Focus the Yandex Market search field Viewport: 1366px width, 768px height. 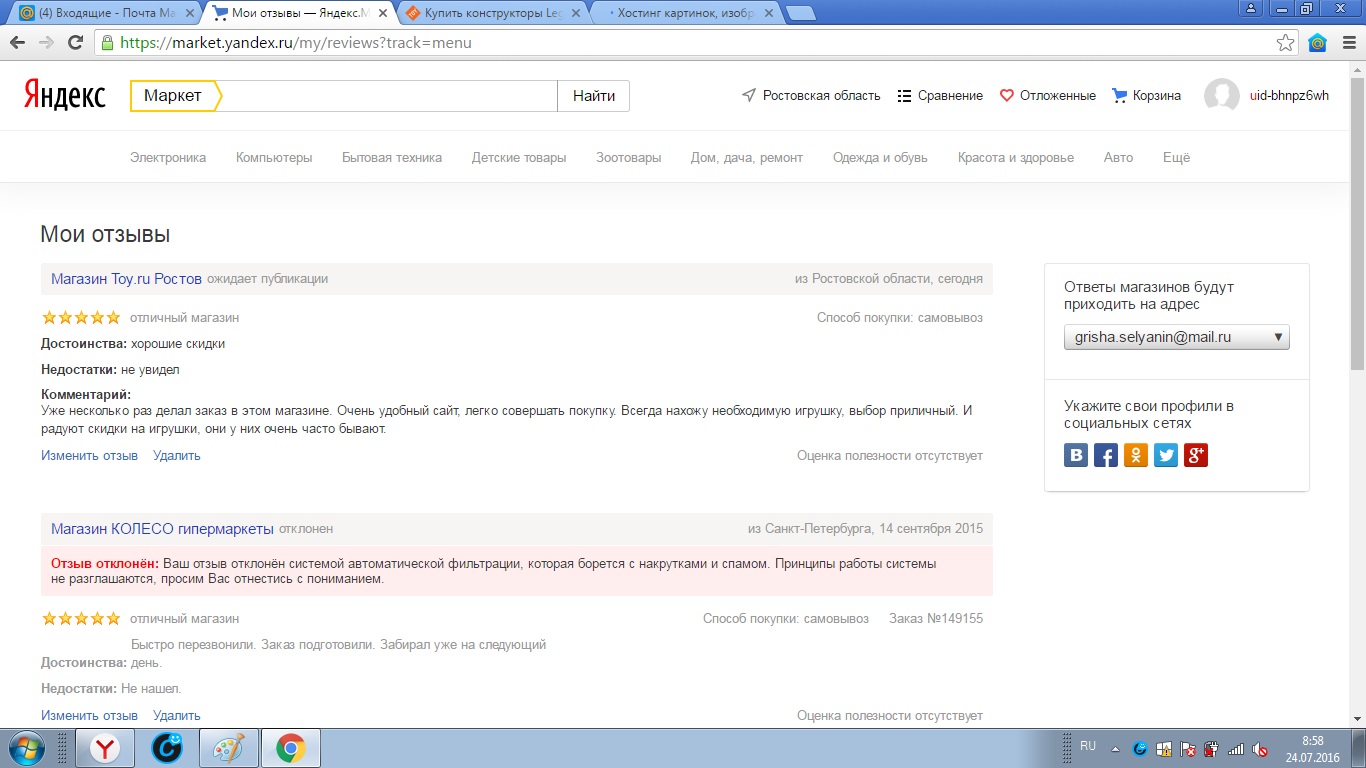pyautogui.click(x=389, y=96)
